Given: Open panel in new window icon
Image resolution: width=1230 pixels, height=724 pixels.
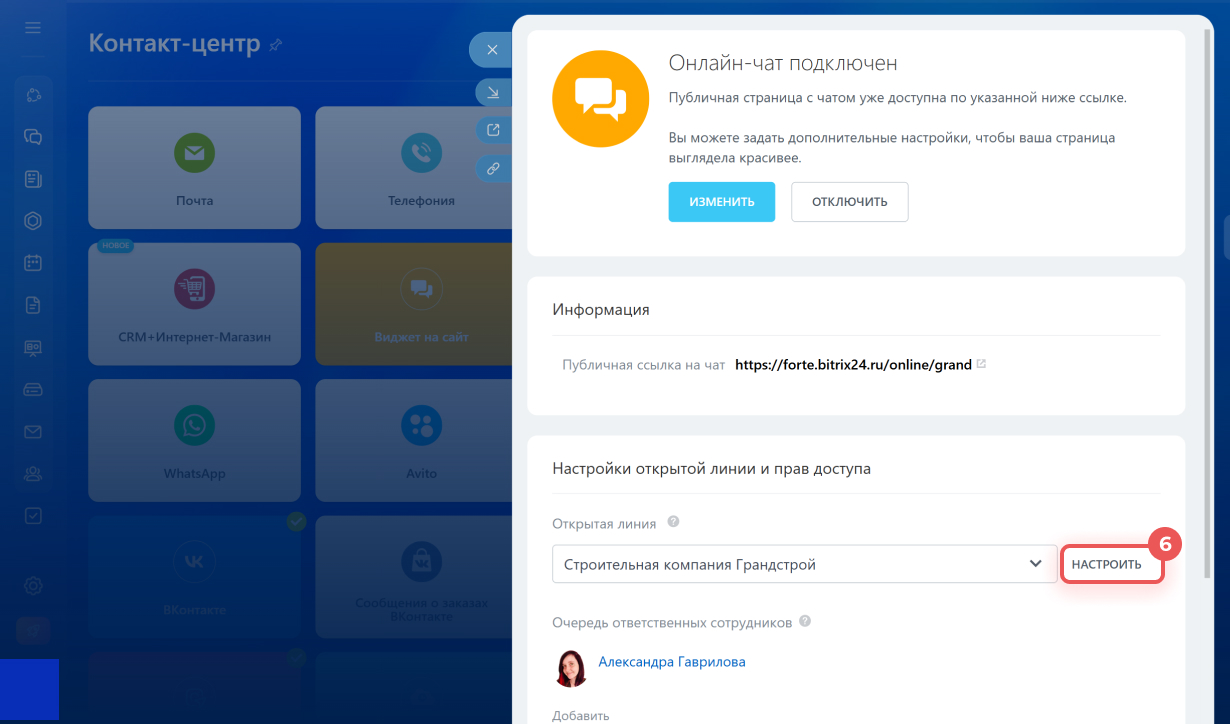Looking at the screenshot, I should [x=493, y=130].
